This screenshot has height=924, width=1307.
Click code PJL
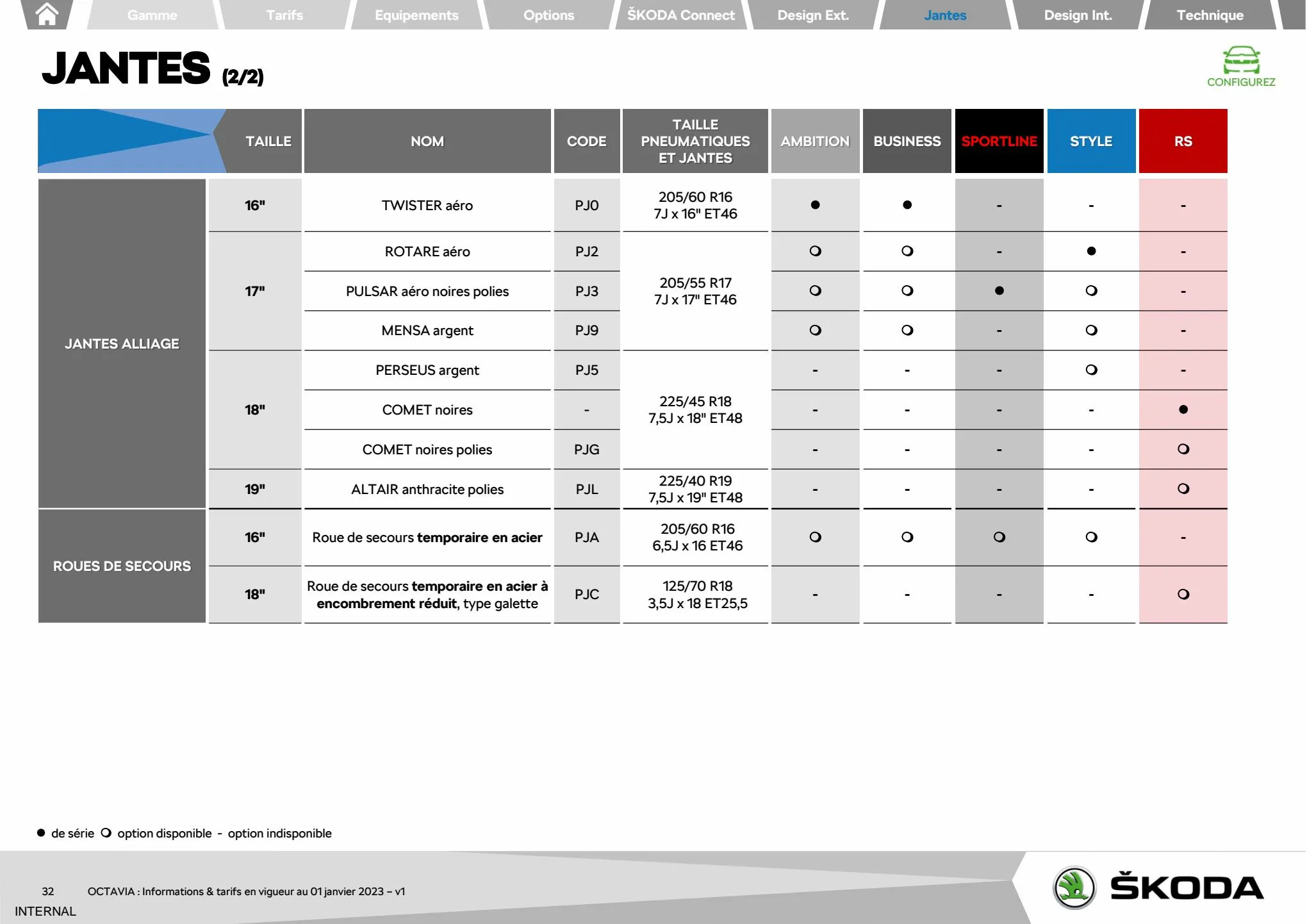(x=587, y=490)
